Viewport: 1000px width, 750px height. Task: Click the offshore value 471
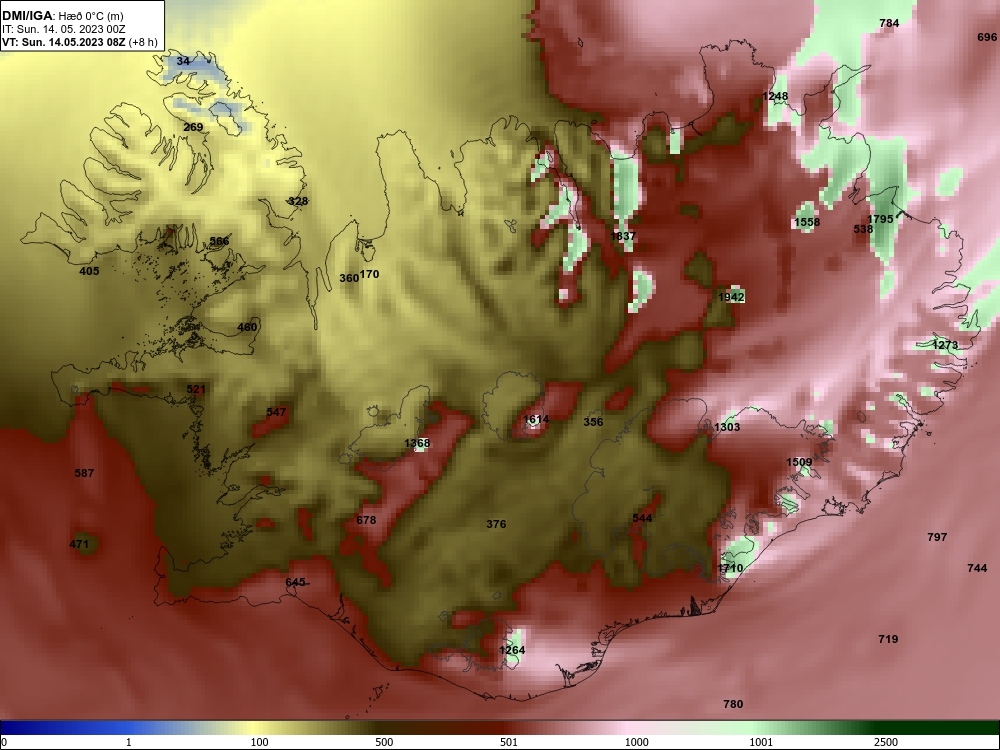click(x=79, y=544)
